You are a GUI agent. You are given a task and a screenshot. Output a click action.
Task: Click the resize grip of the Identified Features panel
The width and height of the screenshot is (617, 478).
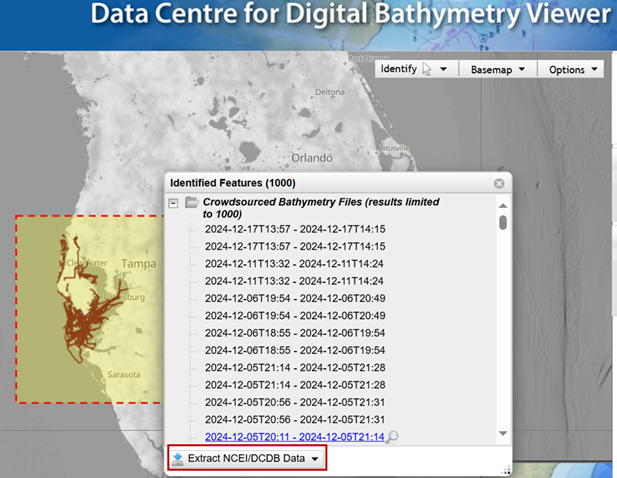pos(505,470)
